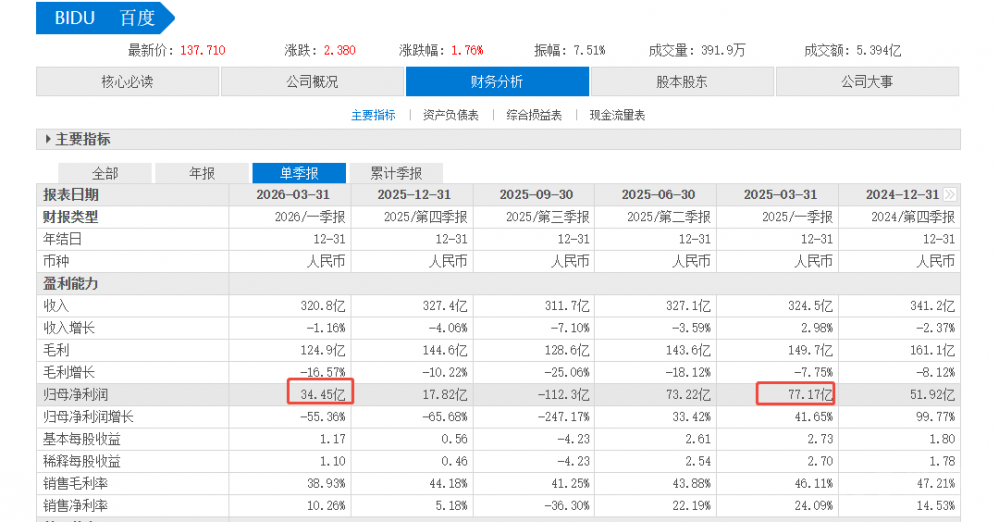The image size is (999, 522).
Task: Select the 收入 row label
Action: (x=55, y=306)
